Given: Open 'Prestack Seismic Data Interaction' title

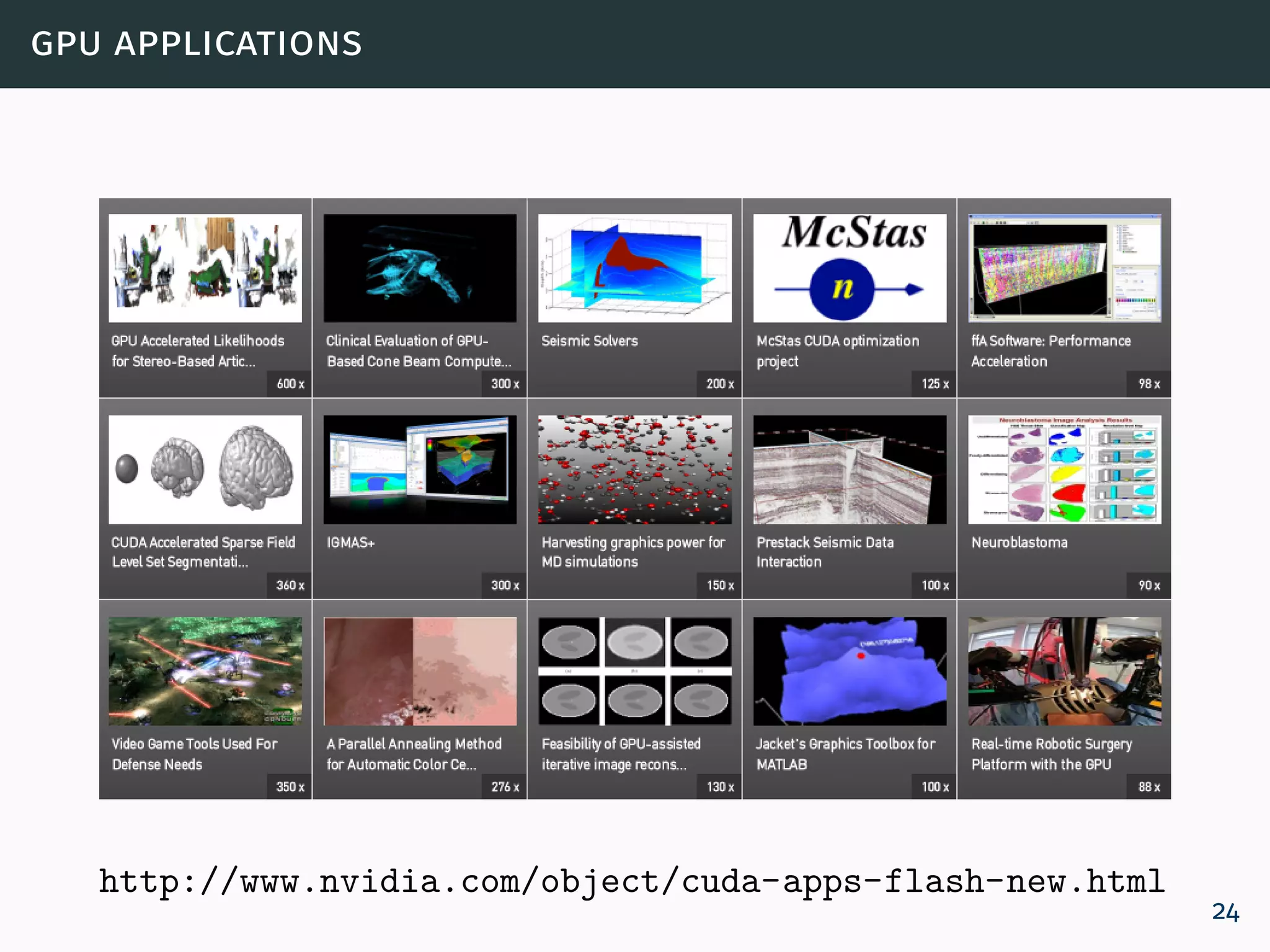Looking at the screenshot, I should (825, 552).
